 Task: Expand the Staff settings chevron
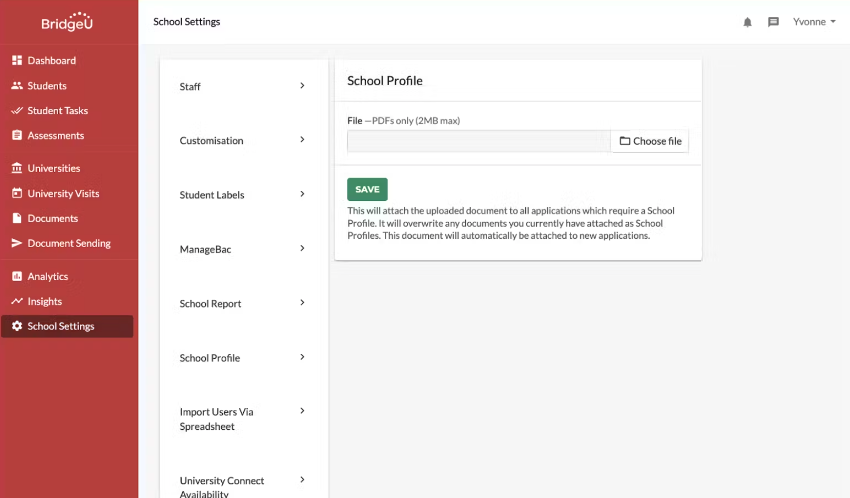[302, 86]
